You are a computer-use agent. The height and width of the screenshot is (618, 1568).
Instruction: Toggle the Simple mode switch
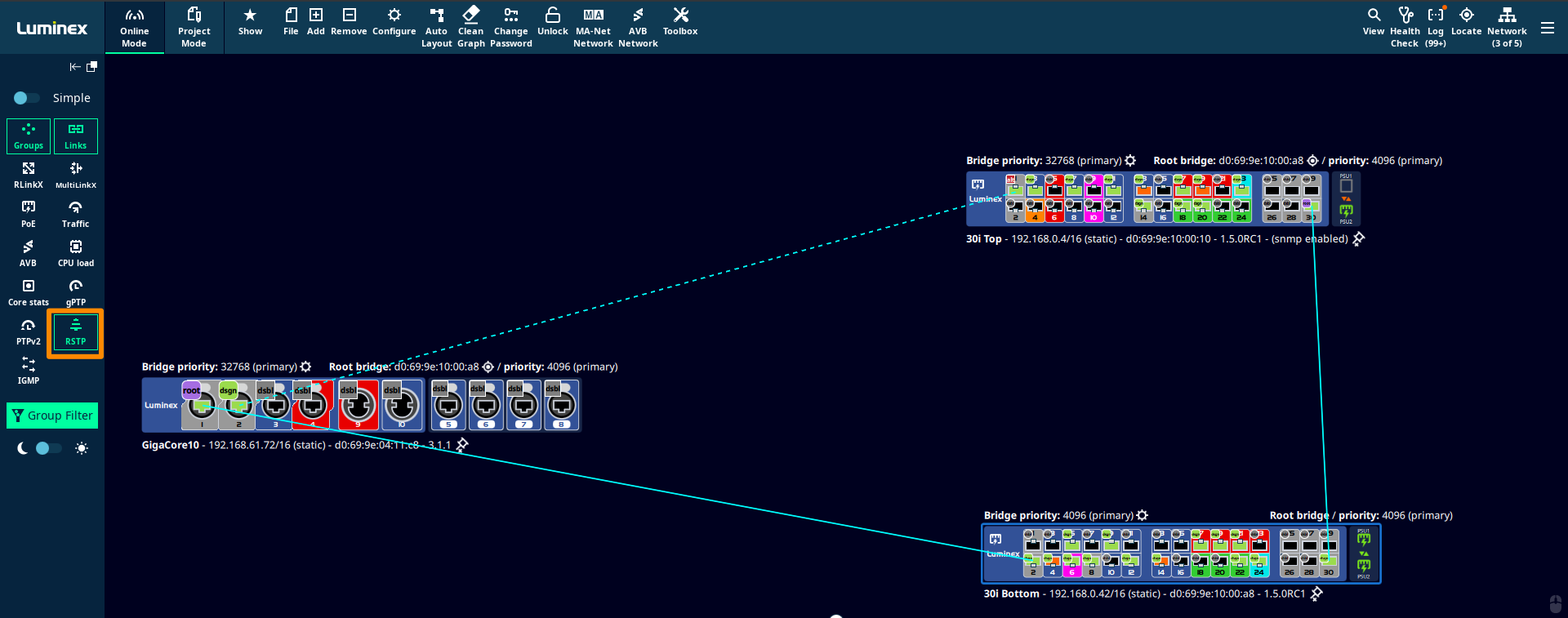pos(26,98)
